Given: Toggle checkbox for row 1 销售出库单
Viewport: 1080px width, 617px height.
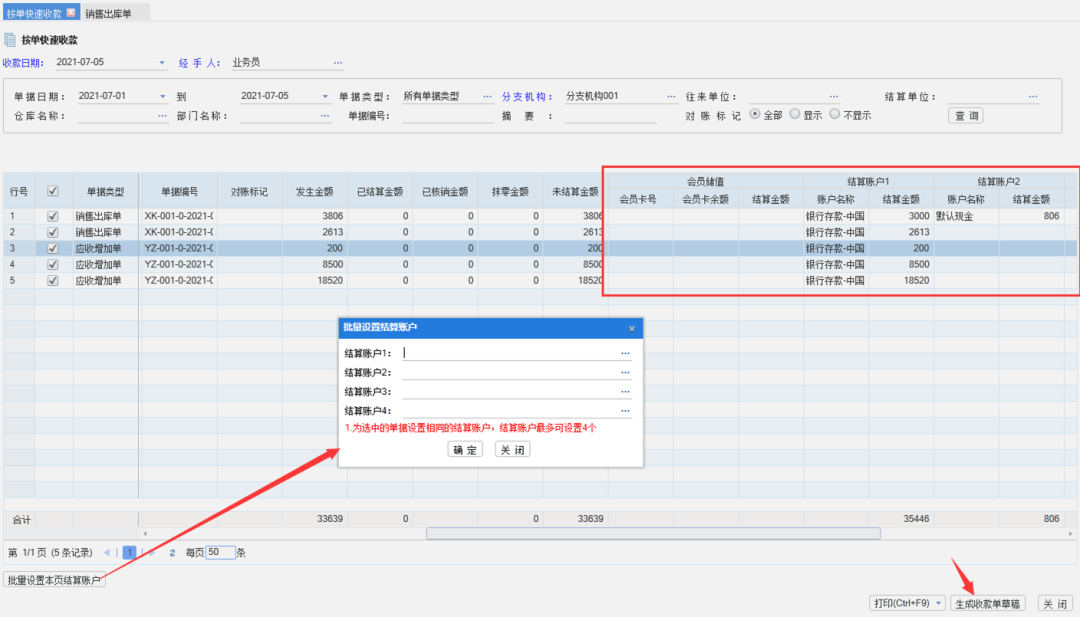Looking at the screenshot, I should (x=52, y=216).
